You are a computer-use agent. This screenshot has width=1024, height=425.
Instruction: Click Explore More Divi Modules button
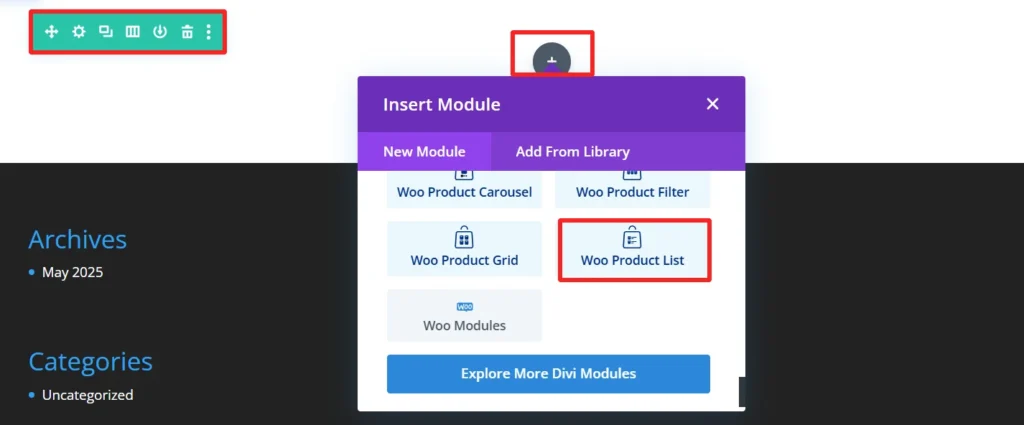pos(548,374)
